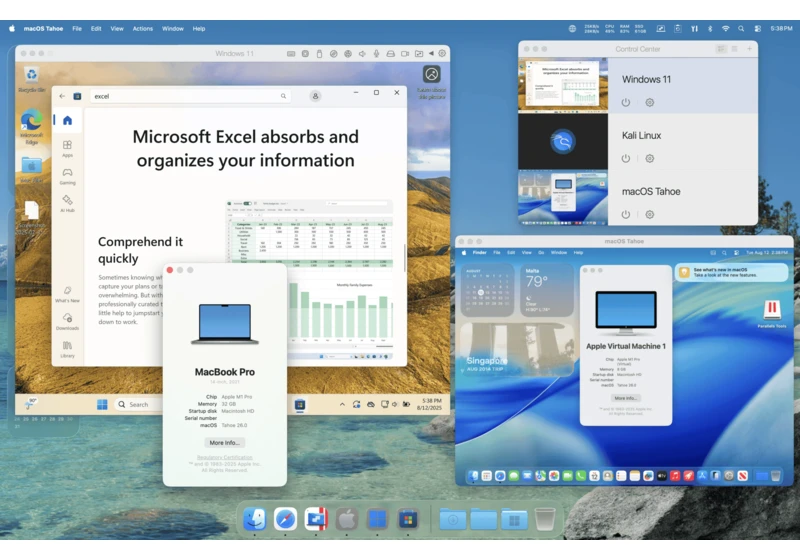Click the shared folder icon in Windows 11 title bar
This screenshot has height=560, width=800.
(419, 54)
